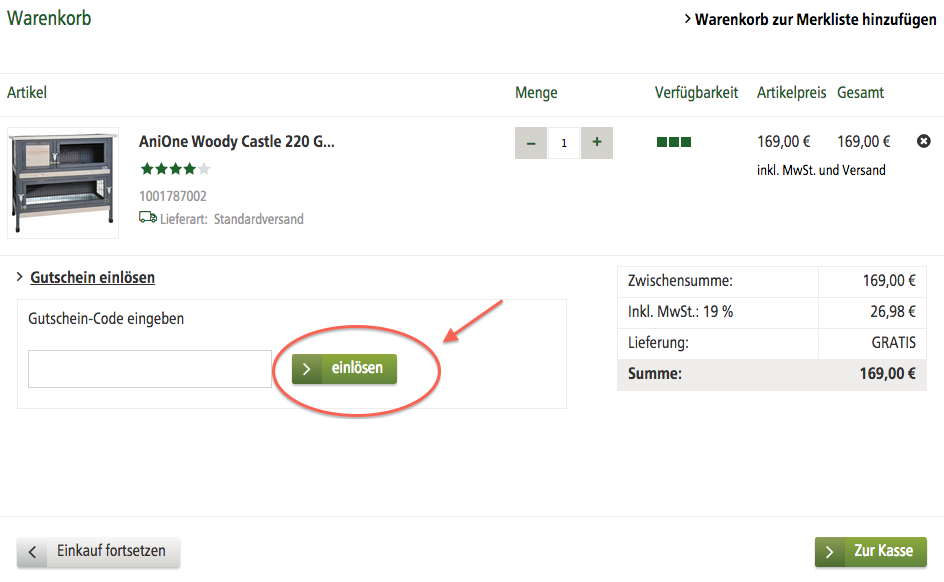Increase quantity with the plus button

597,143
